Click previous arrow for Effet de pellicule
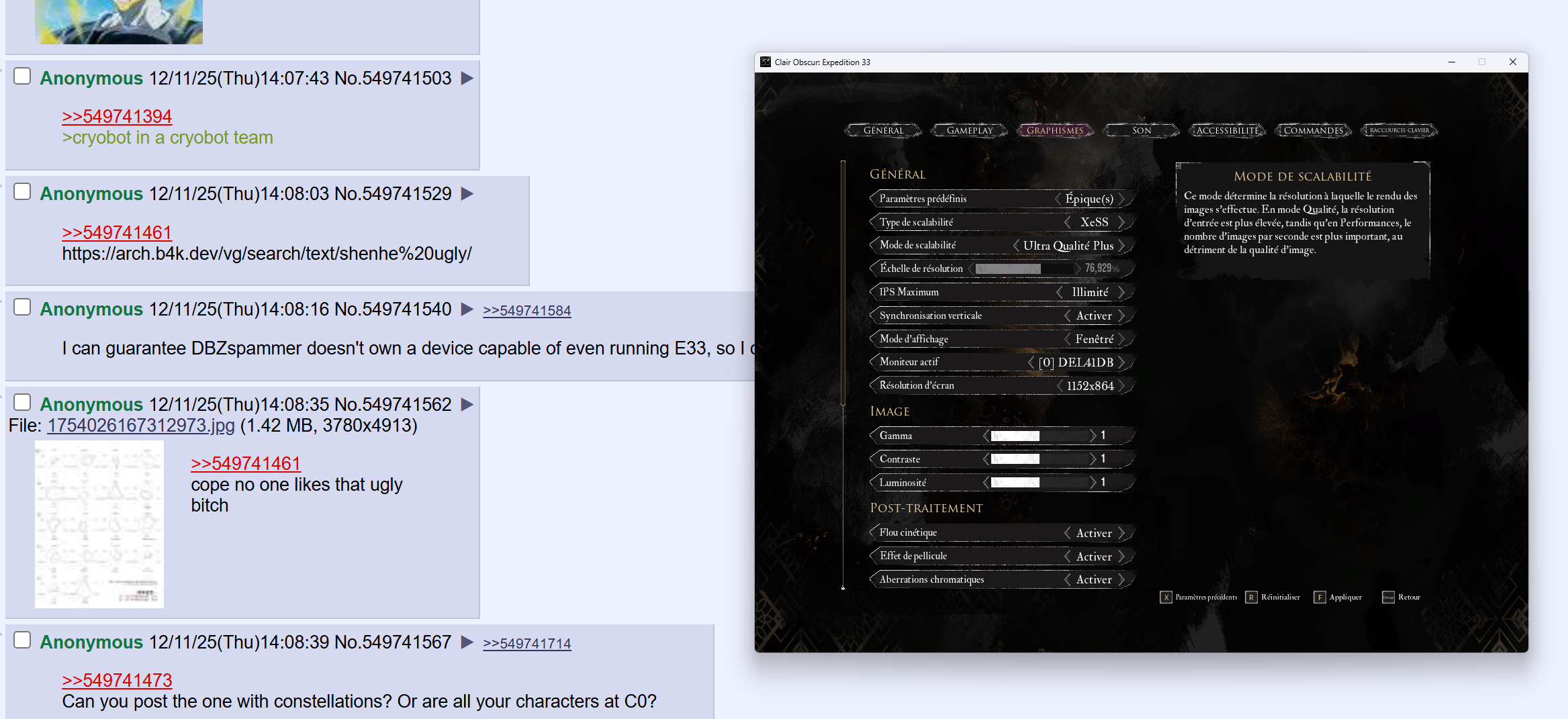This screenshot has width=1568, height=719. [1068, 557]
